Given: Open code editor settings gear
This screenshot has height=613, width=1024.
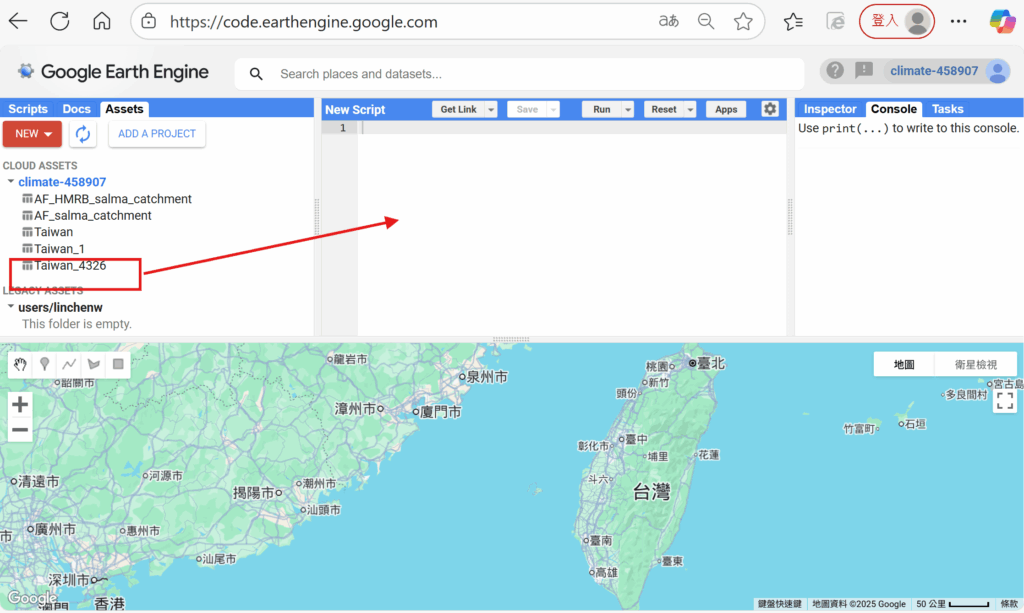Looking at the screenshot, I should coord(770,109).
